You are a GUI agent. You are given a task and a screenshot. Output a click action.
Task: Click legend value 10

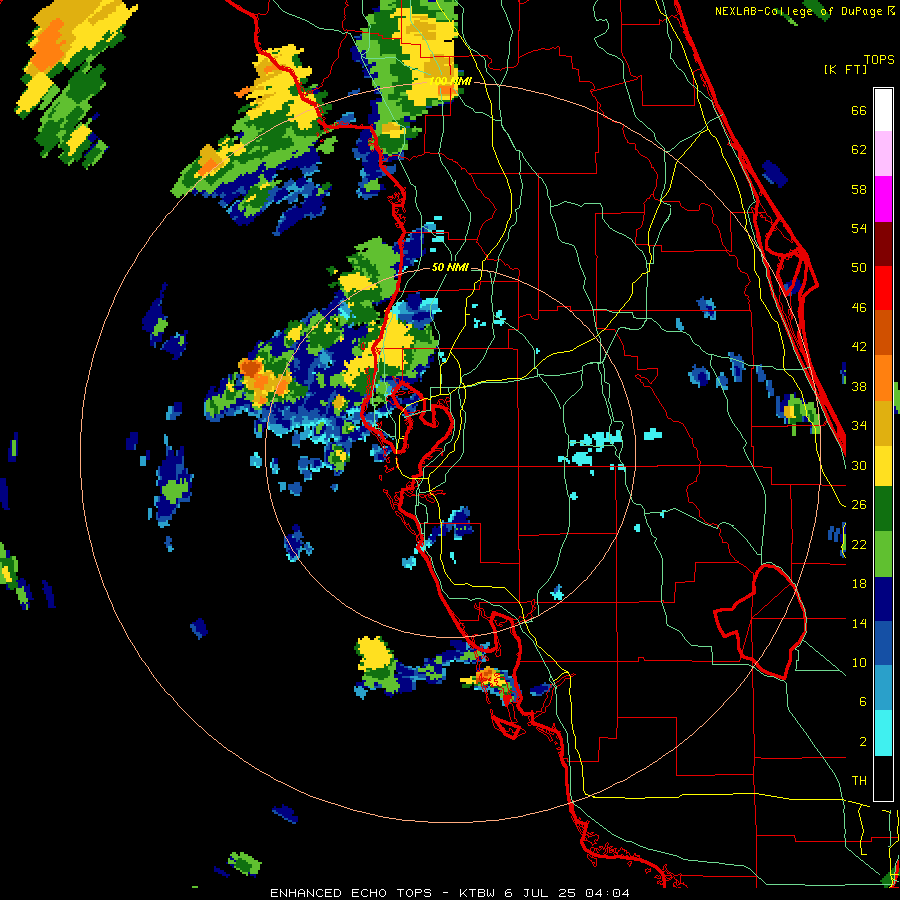859,662
